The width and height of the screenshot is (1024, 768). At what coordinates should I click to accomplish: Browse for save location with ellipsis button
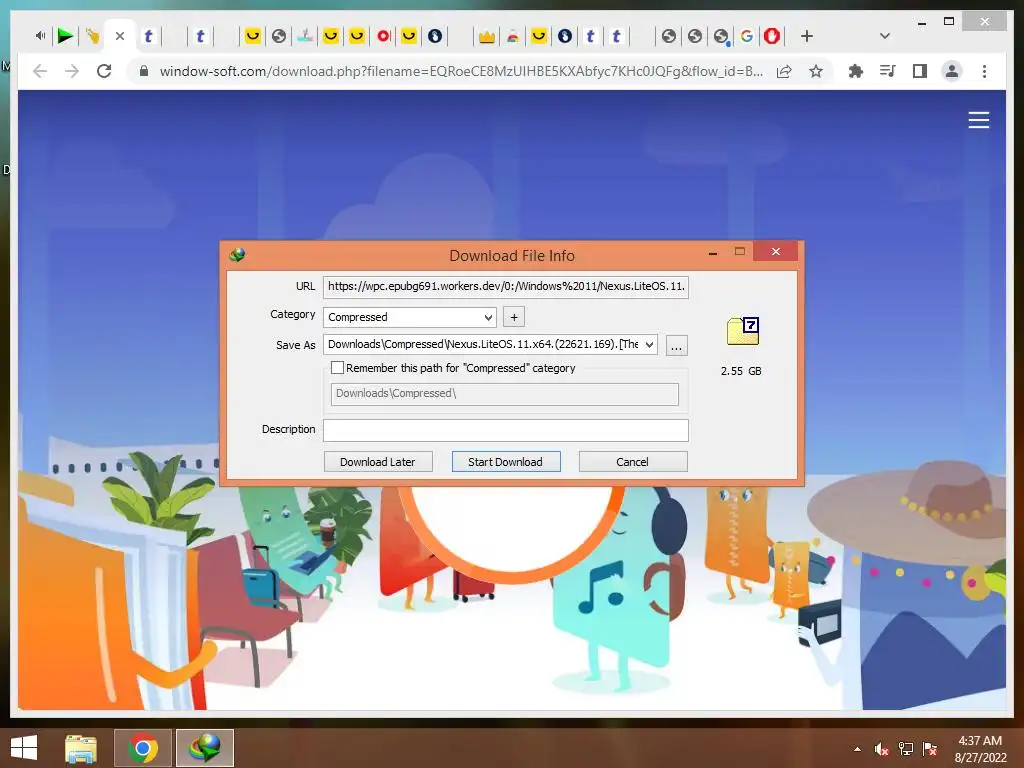point(677,345)
